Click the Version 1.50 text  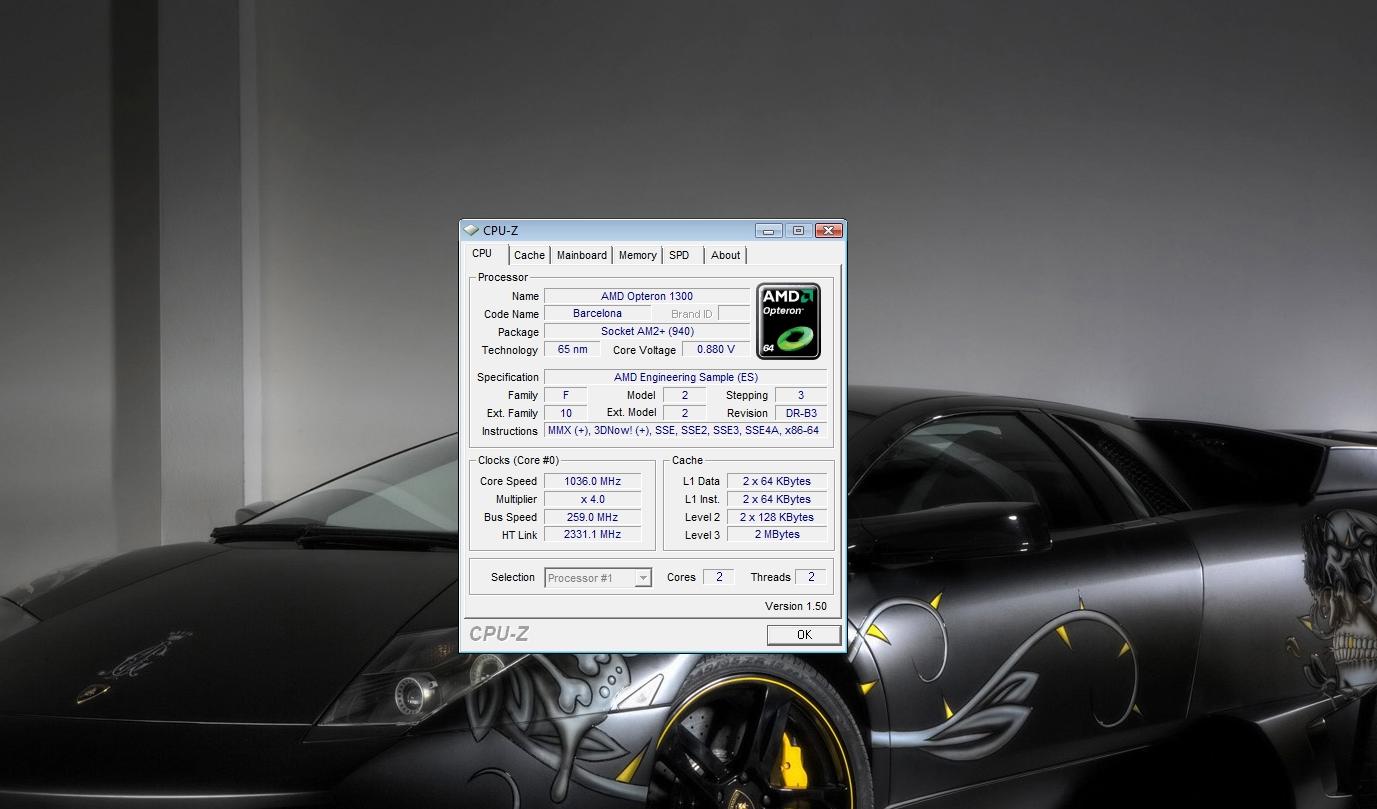tap(796, 606)
